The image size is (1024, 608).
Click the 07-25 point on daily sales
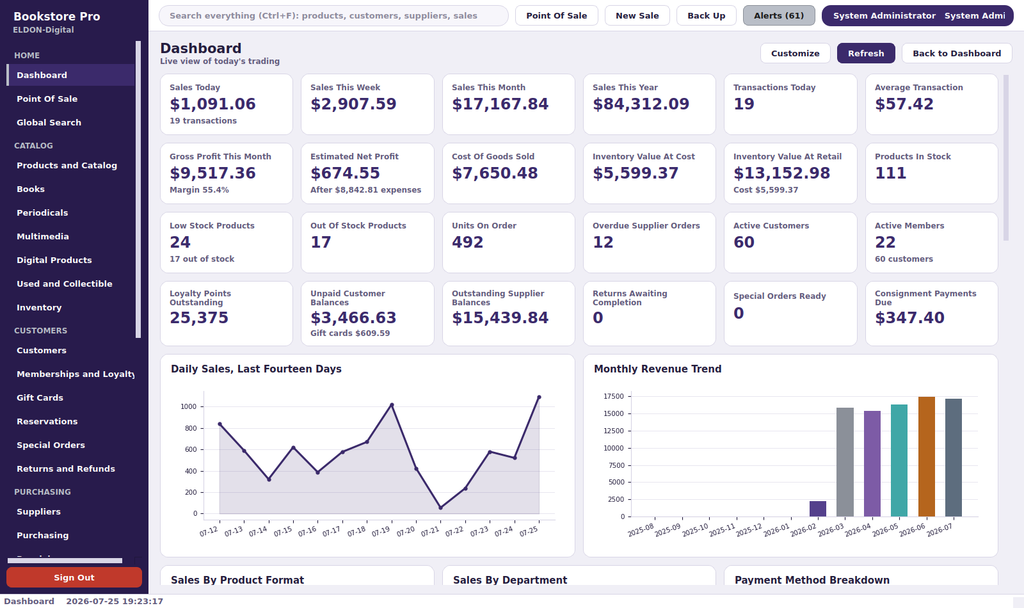point(539,397)
